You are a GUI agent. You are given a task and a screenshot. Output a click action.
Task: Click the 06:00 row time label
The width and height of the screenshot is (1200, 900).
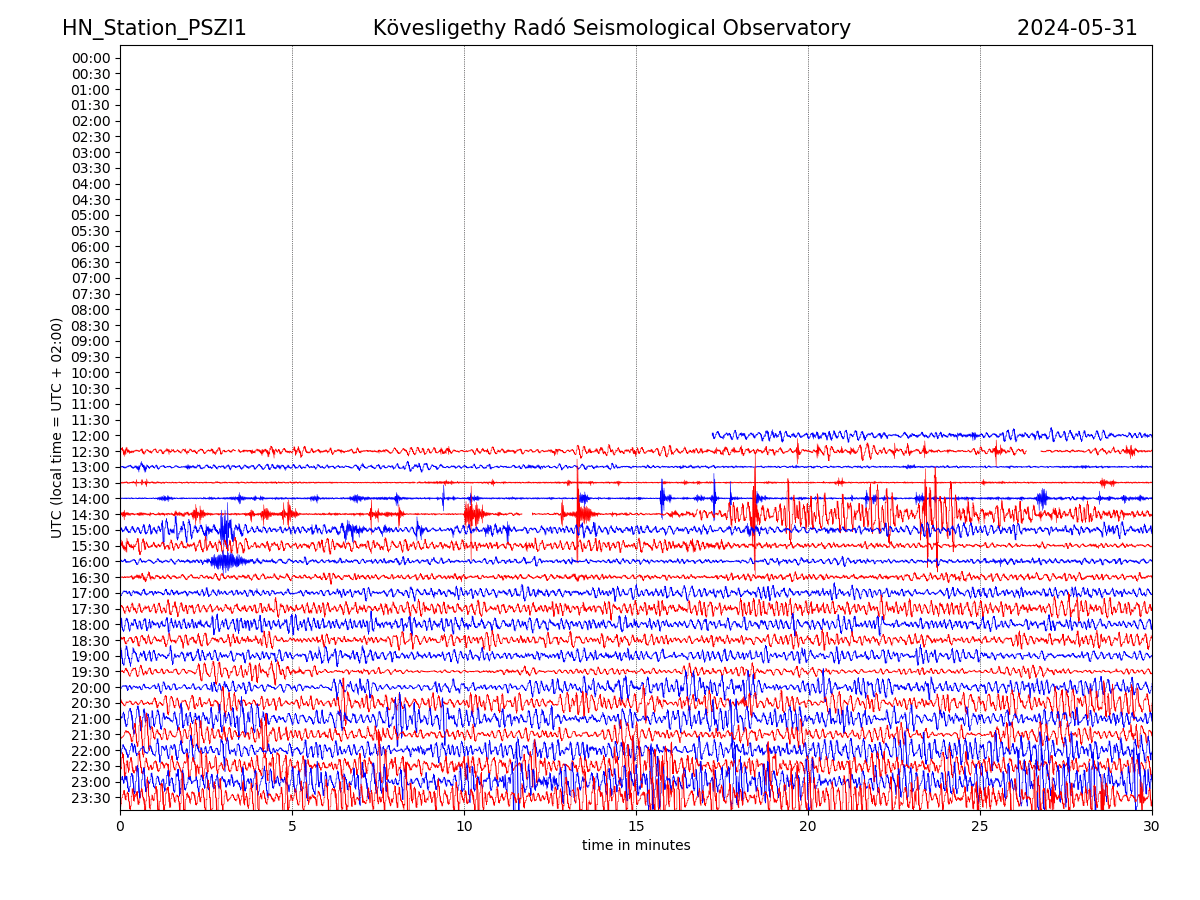click(x=91, y=247)
